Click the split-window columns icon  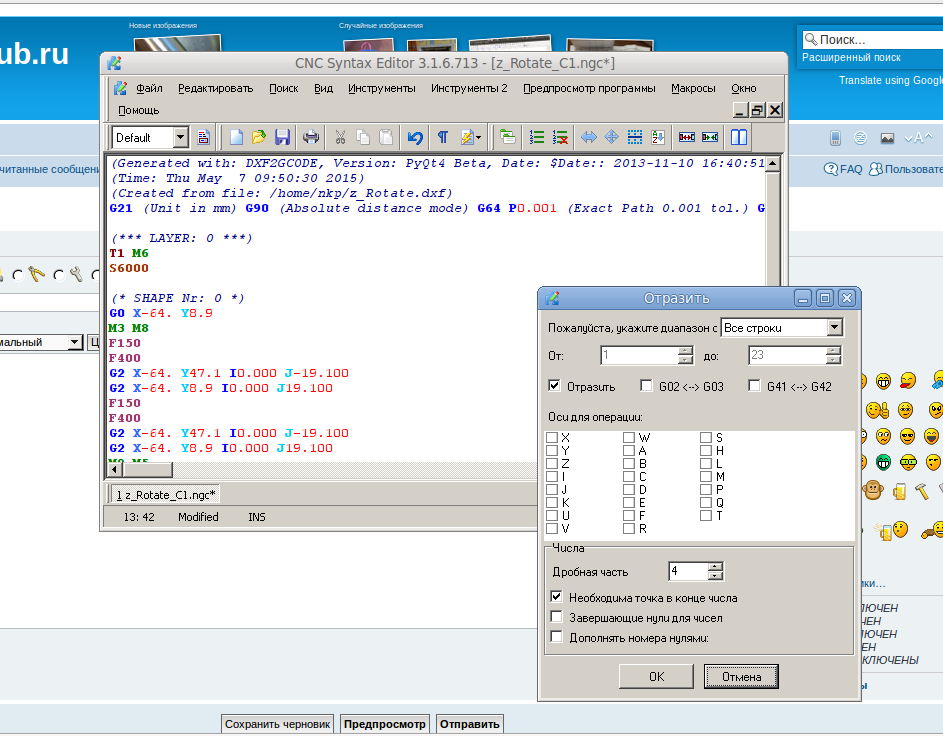click(x=739, y=137)
